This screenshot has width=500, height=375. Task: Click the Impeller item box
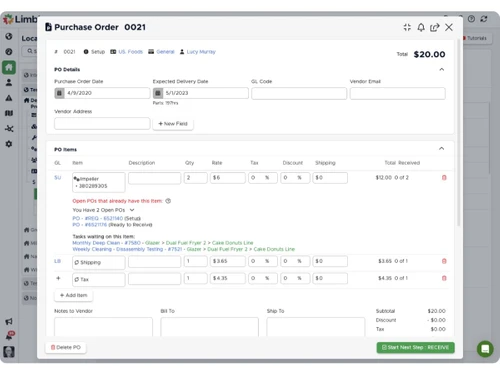click(99, 182)
